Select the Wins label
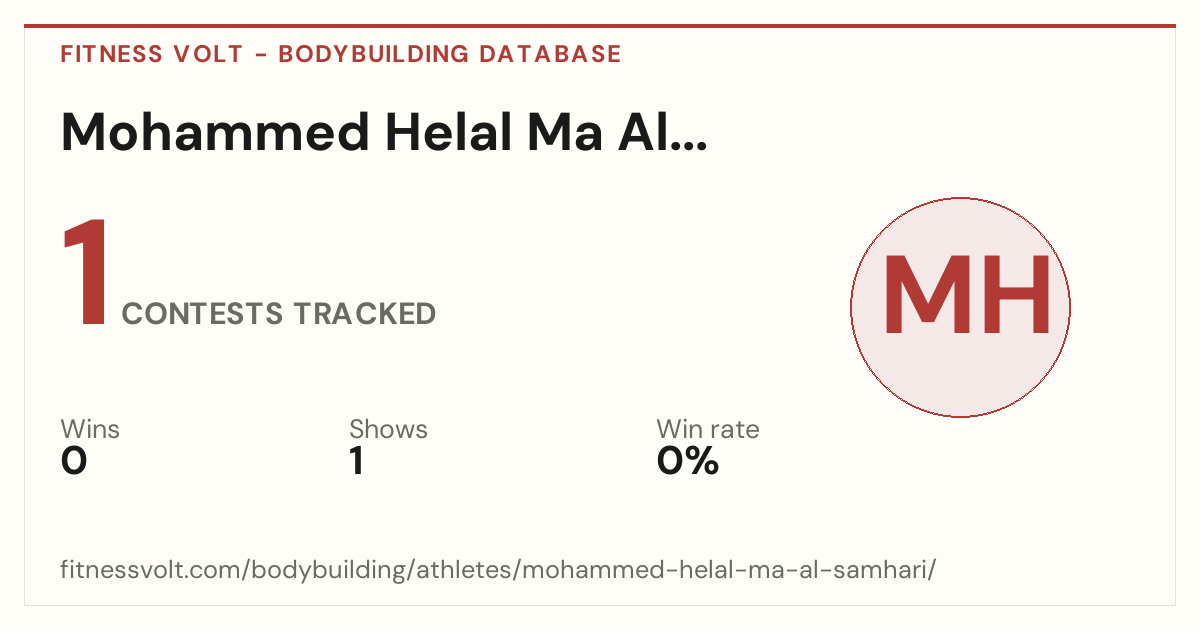The height and width of the screenshot is (630, 1200). click(x=90, y=430)
